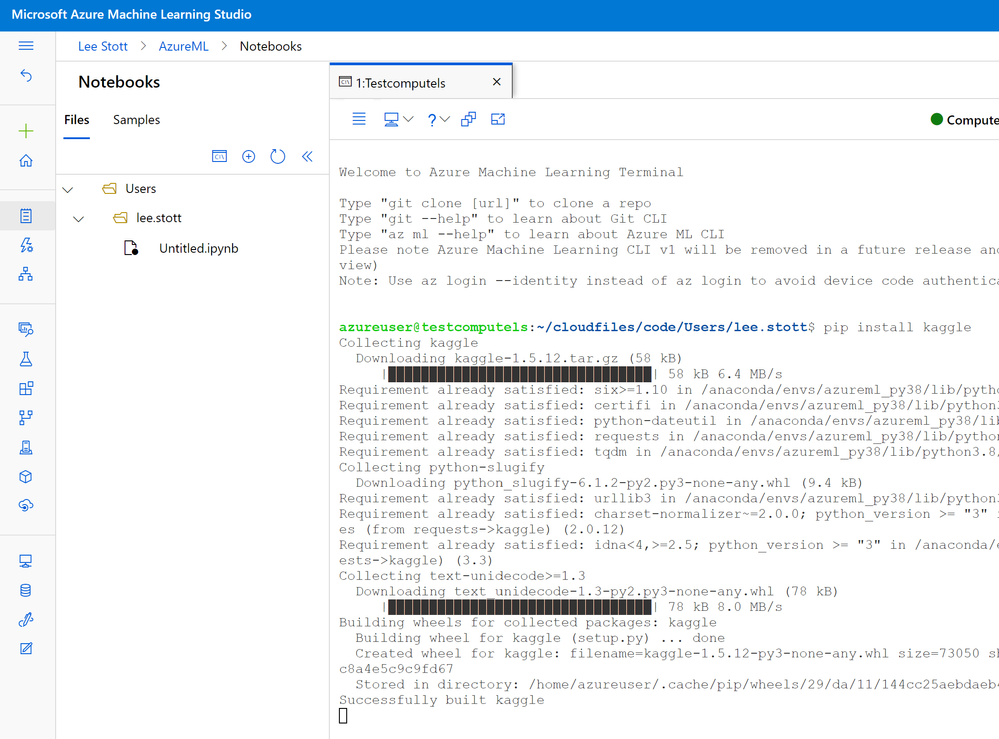The height and width of the screenshot is (739, 999).
Task: Click the duplicate terminal windows icon
Action: (468, 119)
